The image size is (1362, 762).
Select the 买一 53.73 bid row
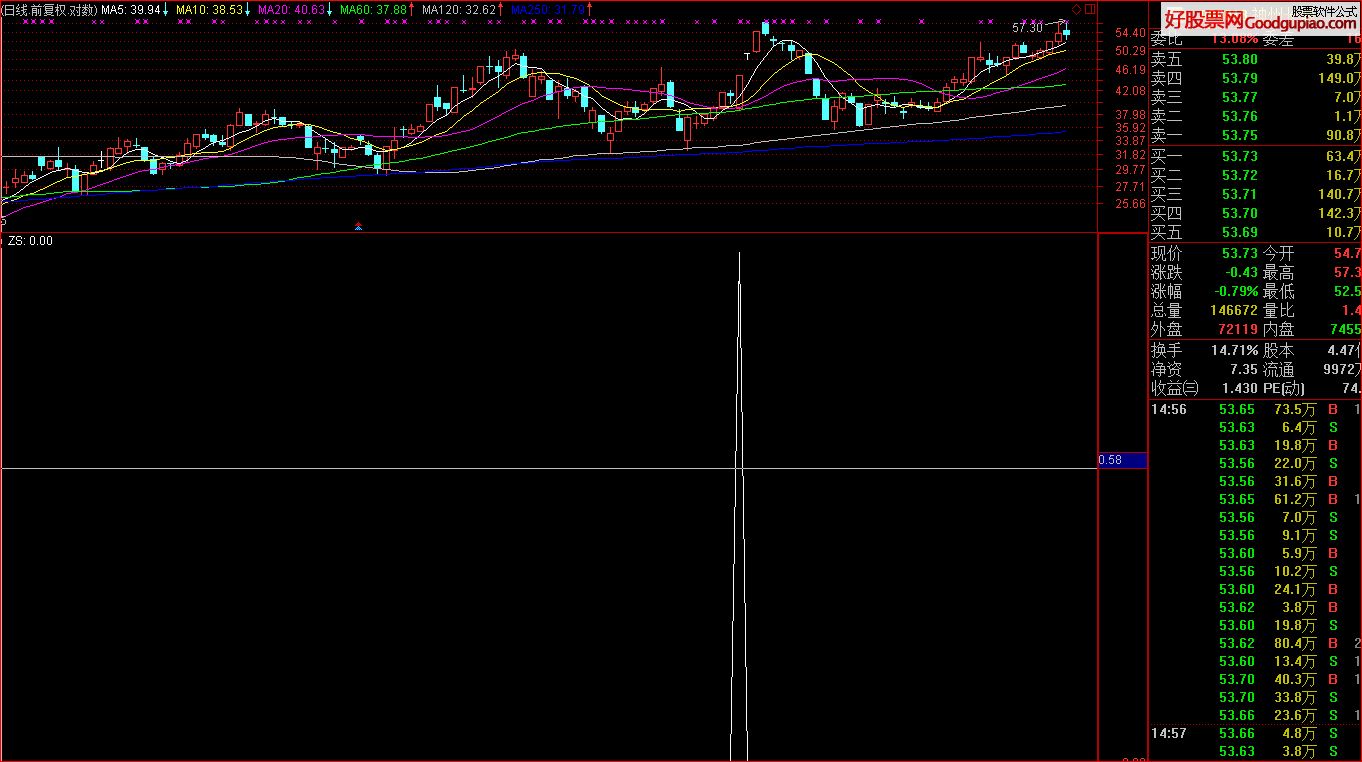1255,156
